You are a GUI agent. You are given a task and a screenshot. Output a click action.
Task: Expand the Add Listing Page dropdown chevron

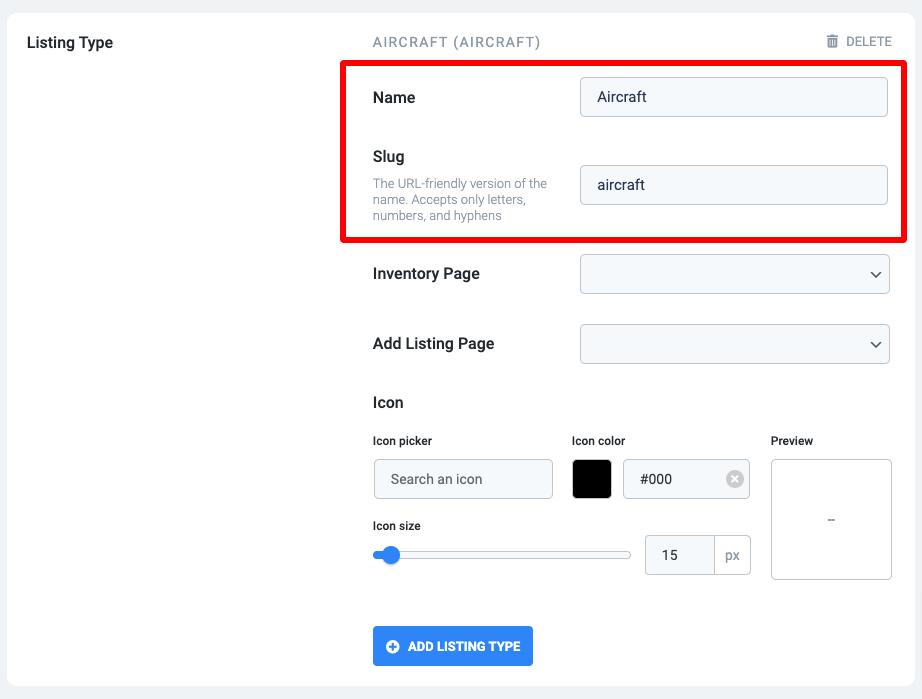click(876, 345)
